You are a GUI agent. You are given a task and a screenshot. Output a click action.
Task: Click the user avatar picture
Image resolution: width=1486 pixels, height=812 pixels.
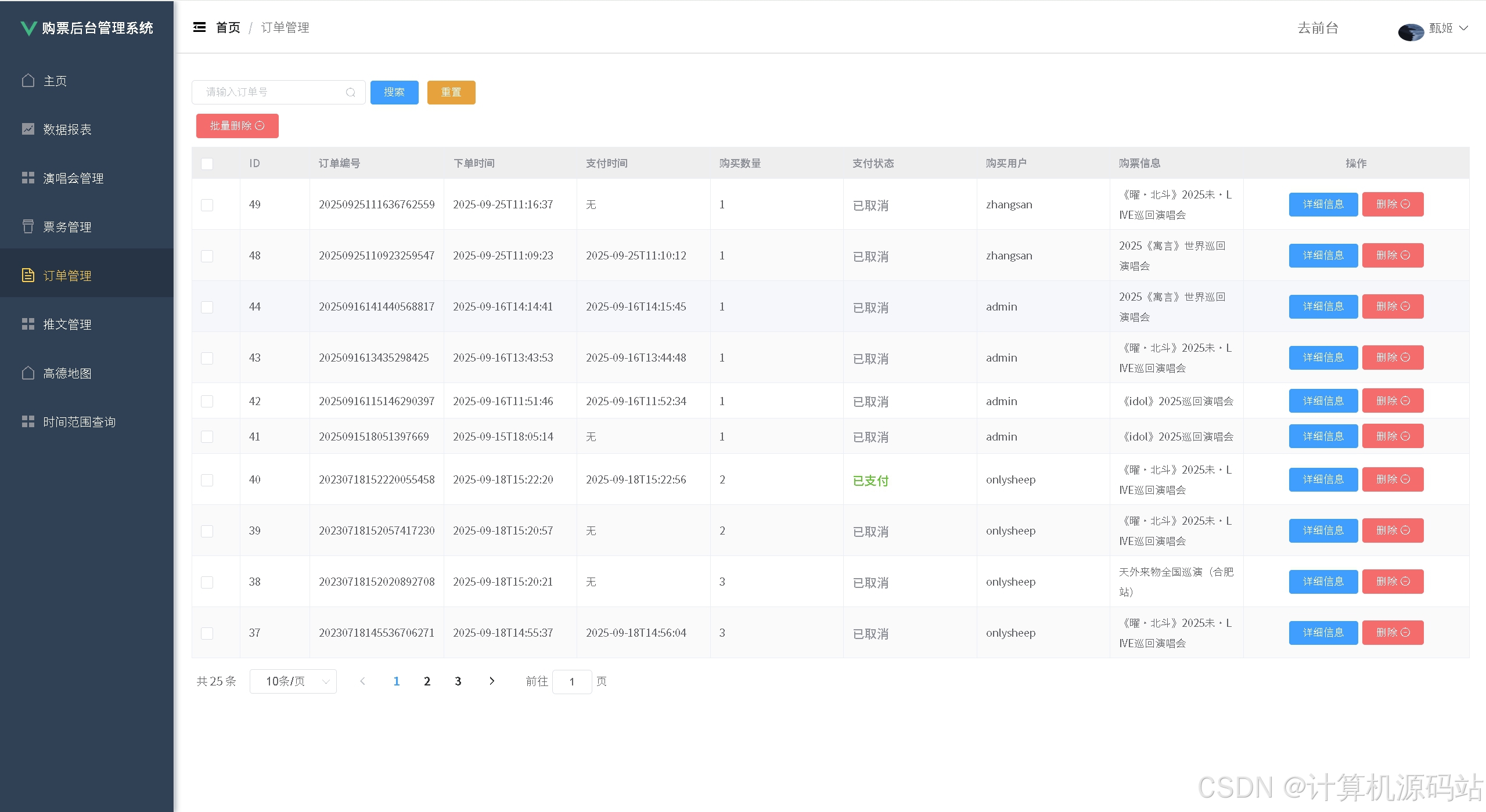click(x=1411, y=32)
